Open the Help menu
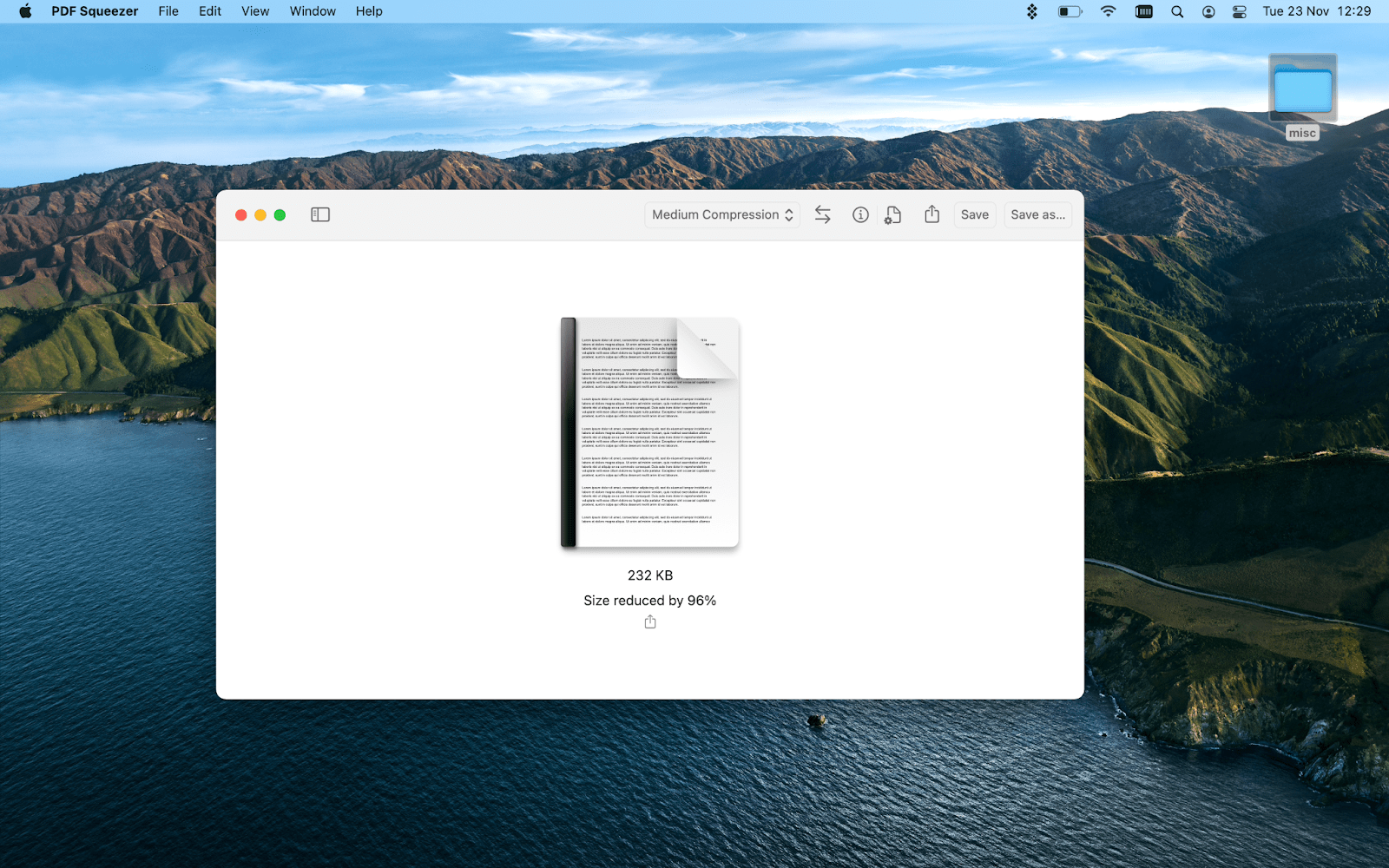This screenshot has width=1389, height=868. coord(369,11)
